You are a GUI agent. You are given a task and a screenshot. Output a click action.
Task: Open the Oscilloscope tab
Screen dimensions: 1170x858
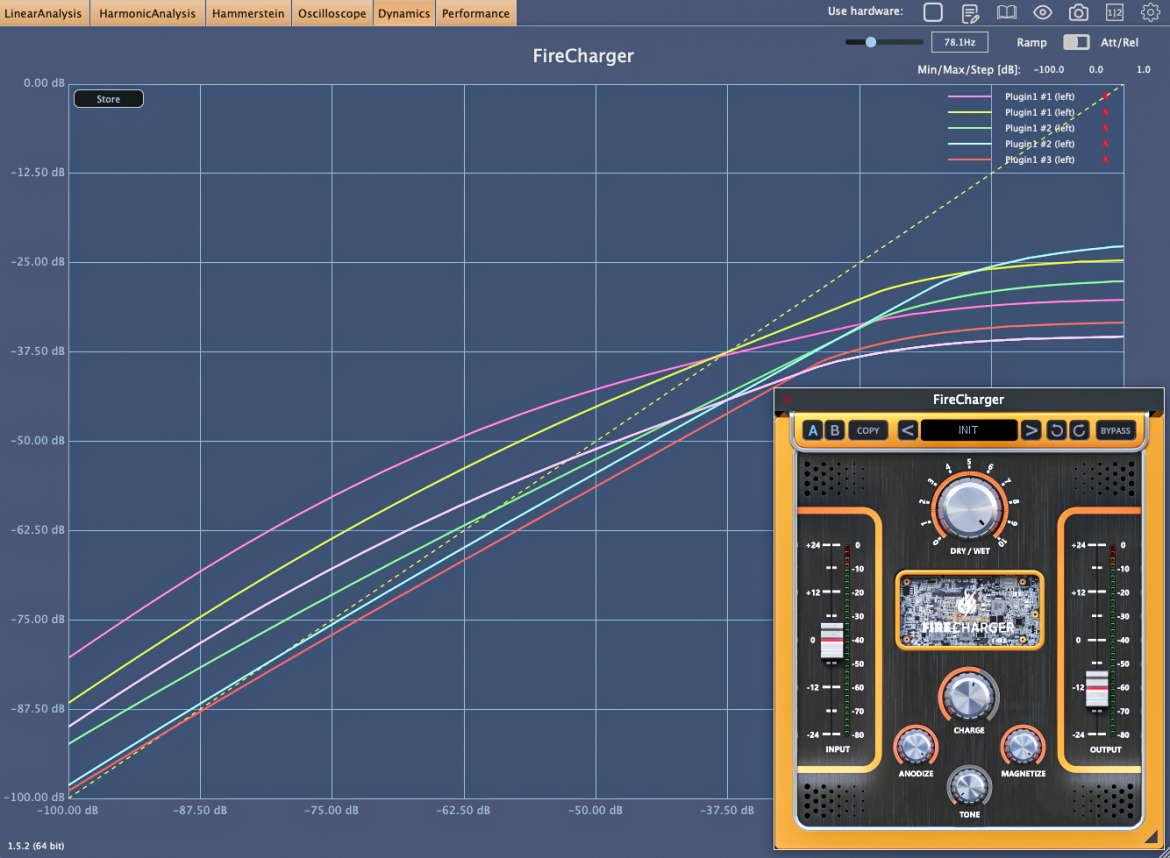point(332,13)
